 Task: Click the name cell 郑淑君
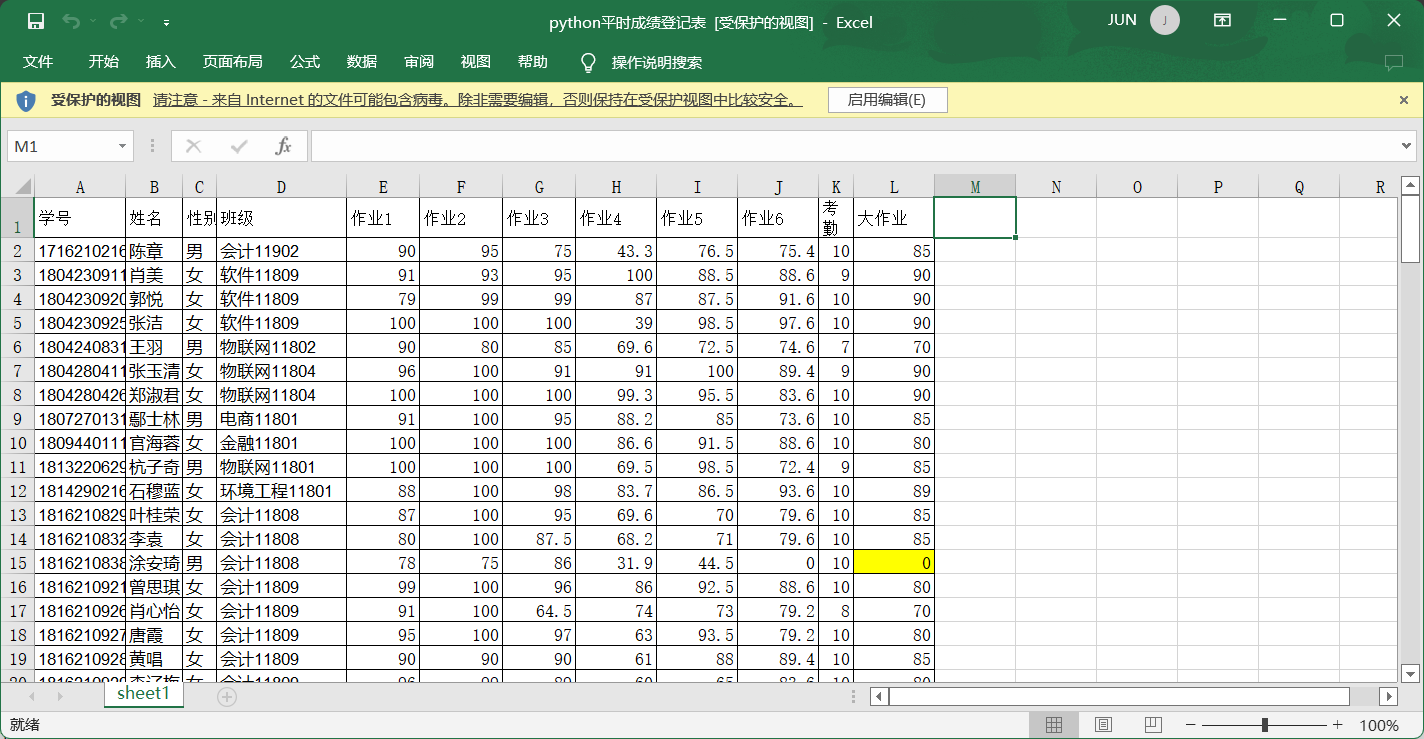pos(154,395)
